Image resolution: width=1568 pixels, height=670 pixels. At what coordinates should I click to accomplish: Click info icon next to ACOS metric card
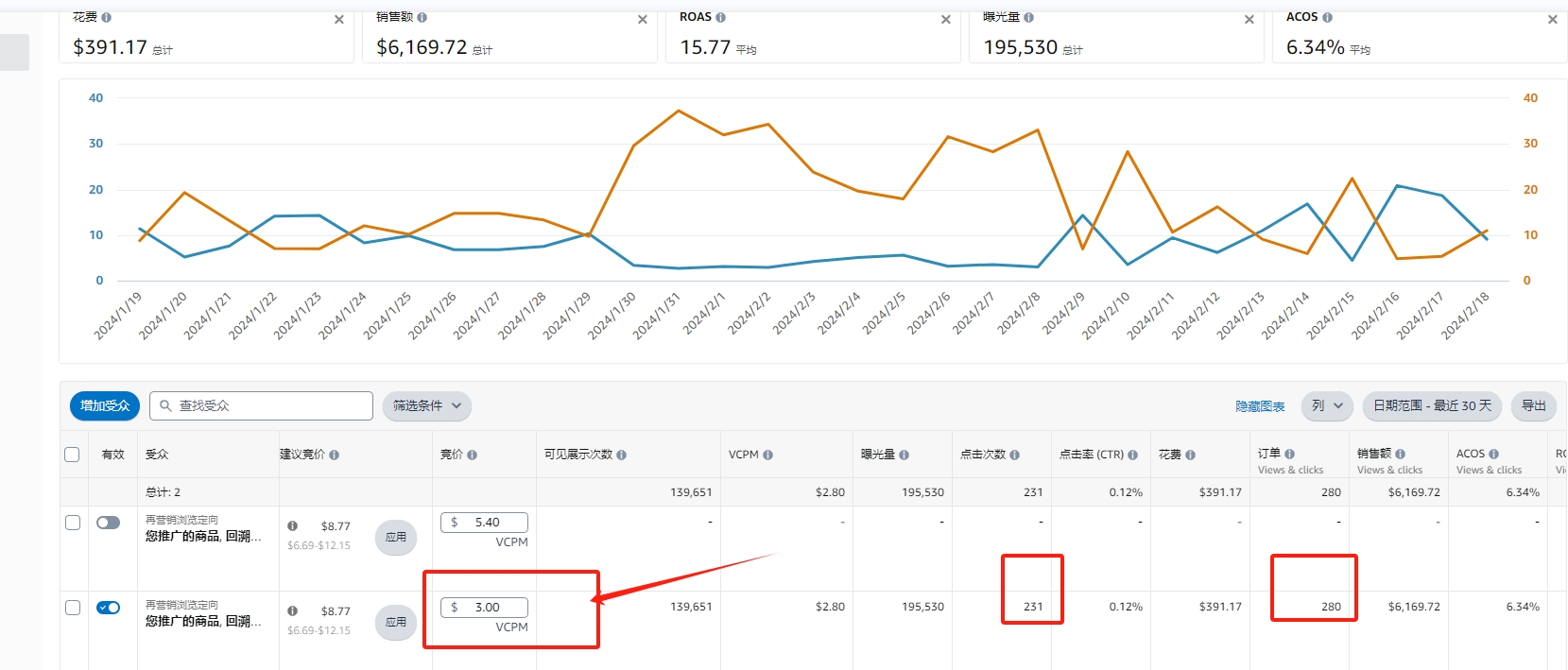pos(1328,17)
